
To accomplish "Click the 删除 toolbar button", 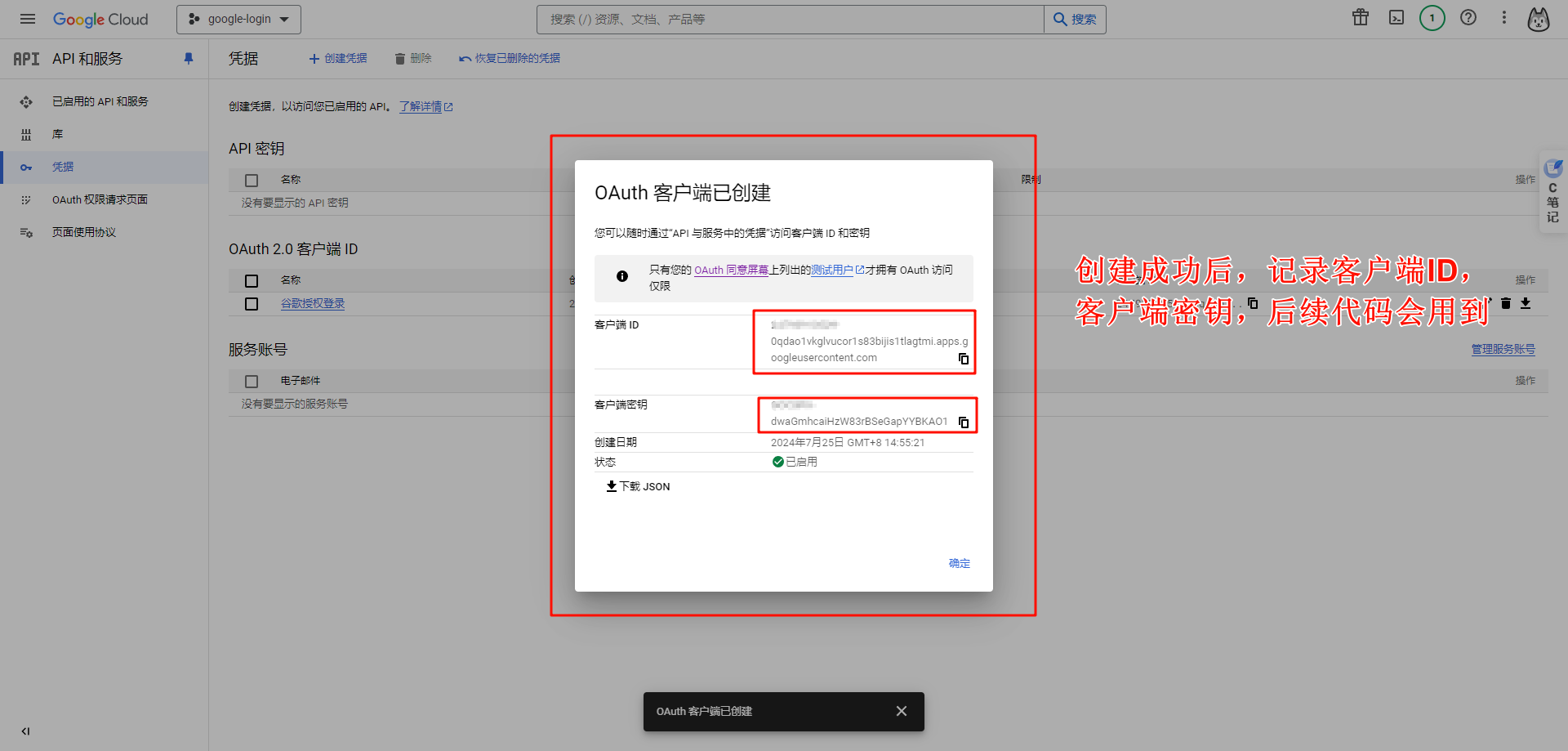I will (413, 59).
